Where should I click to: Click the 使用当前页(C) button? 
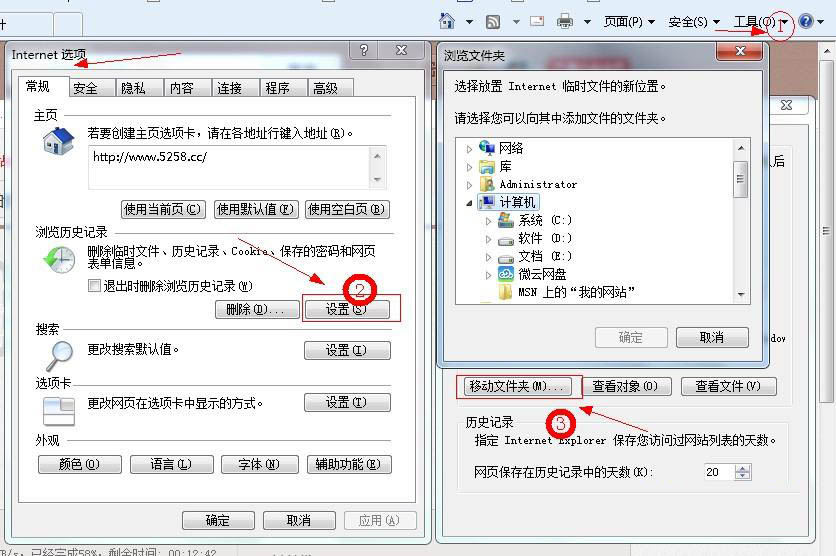(163, 209)
